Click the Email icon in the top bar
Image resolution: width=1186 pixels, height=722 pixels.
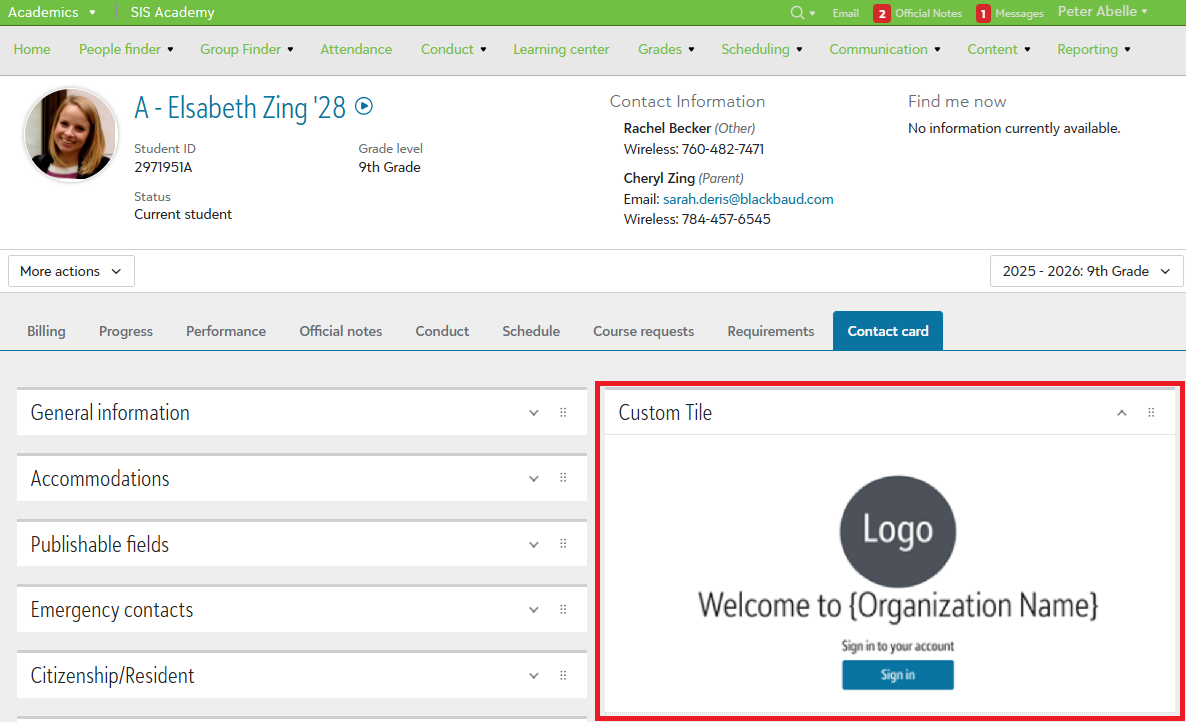point(845,13)
